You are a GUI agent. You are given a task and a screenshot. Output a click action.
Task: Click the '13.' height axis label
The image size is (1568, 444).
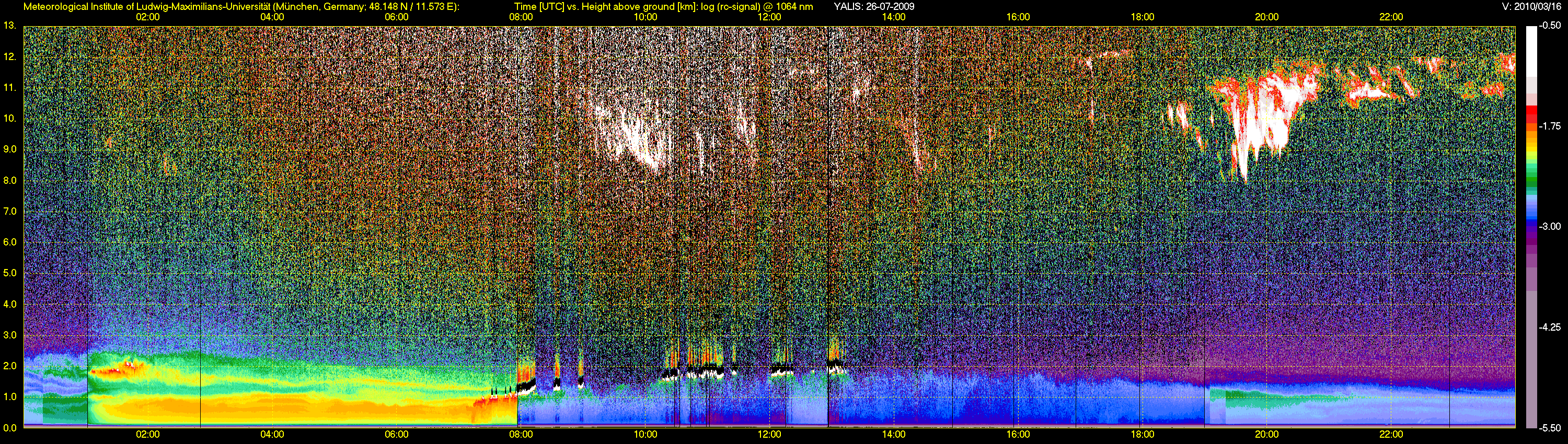[x=10, y=26]
